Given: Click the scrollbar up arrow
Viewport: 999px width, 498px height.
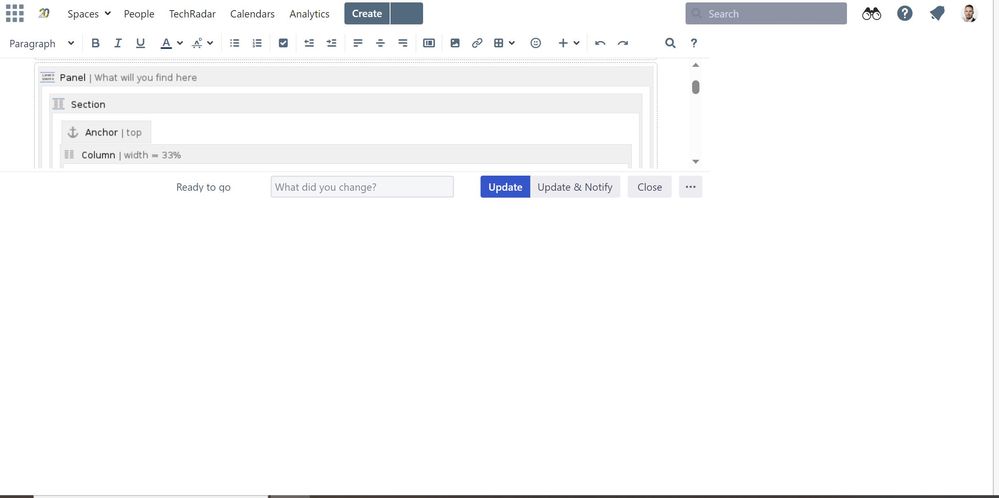Looking at the screenshot, I should [x=696, y=65].
